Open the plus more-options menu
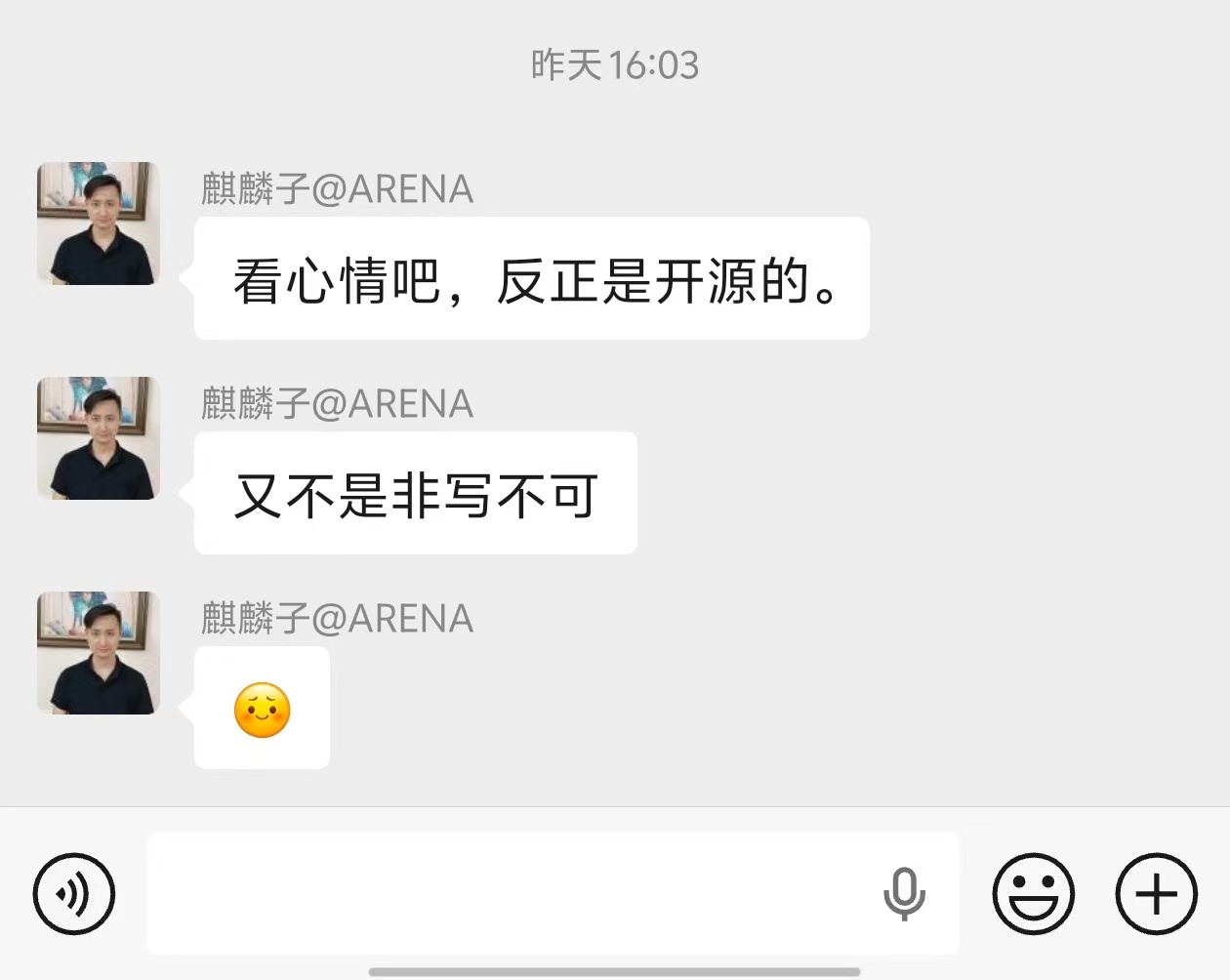The image size is (1230, 980). pos(1157,893)
